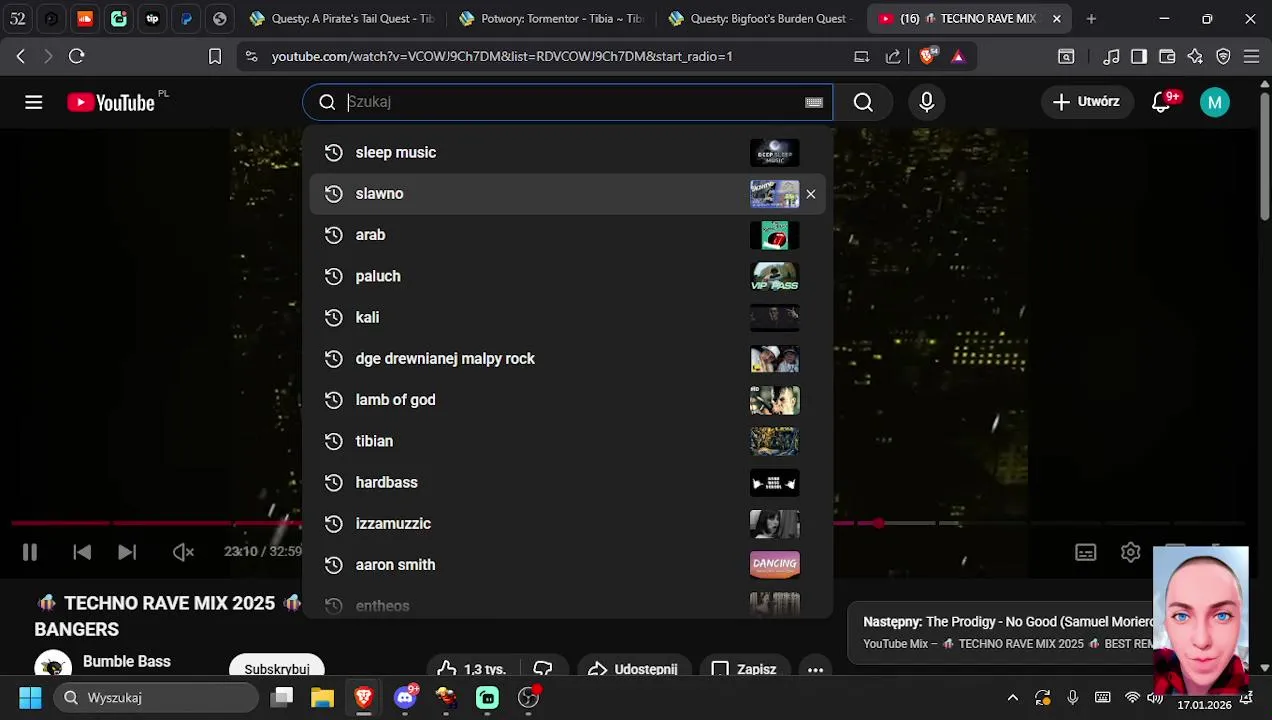The image size is (1272, 720).
Task: Switch to 'Bigfoot's Burden Quest' tab
Action: tap(761, 18)
